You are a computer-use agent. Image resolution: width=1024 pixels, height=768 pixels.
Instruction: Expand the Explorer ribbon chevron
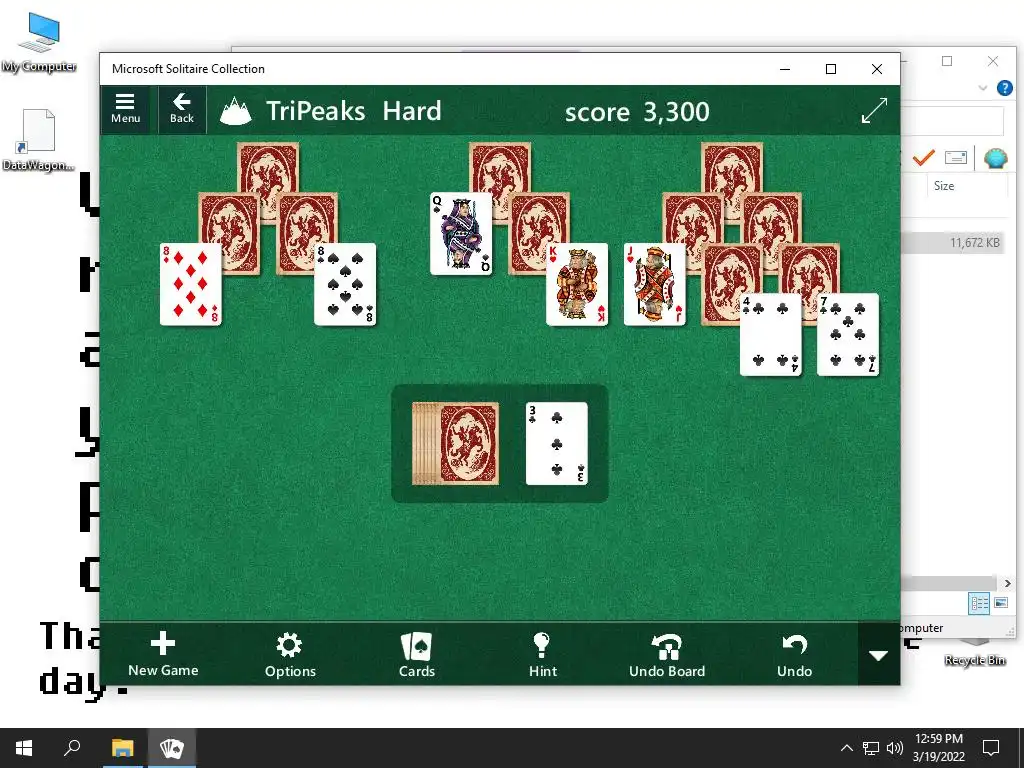(982, 88)
